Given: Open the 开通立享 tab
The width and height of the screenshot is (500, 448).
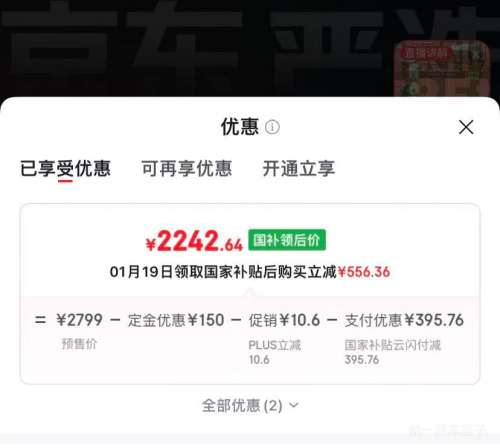Looking at the screenshot, I should click(299, 168).
